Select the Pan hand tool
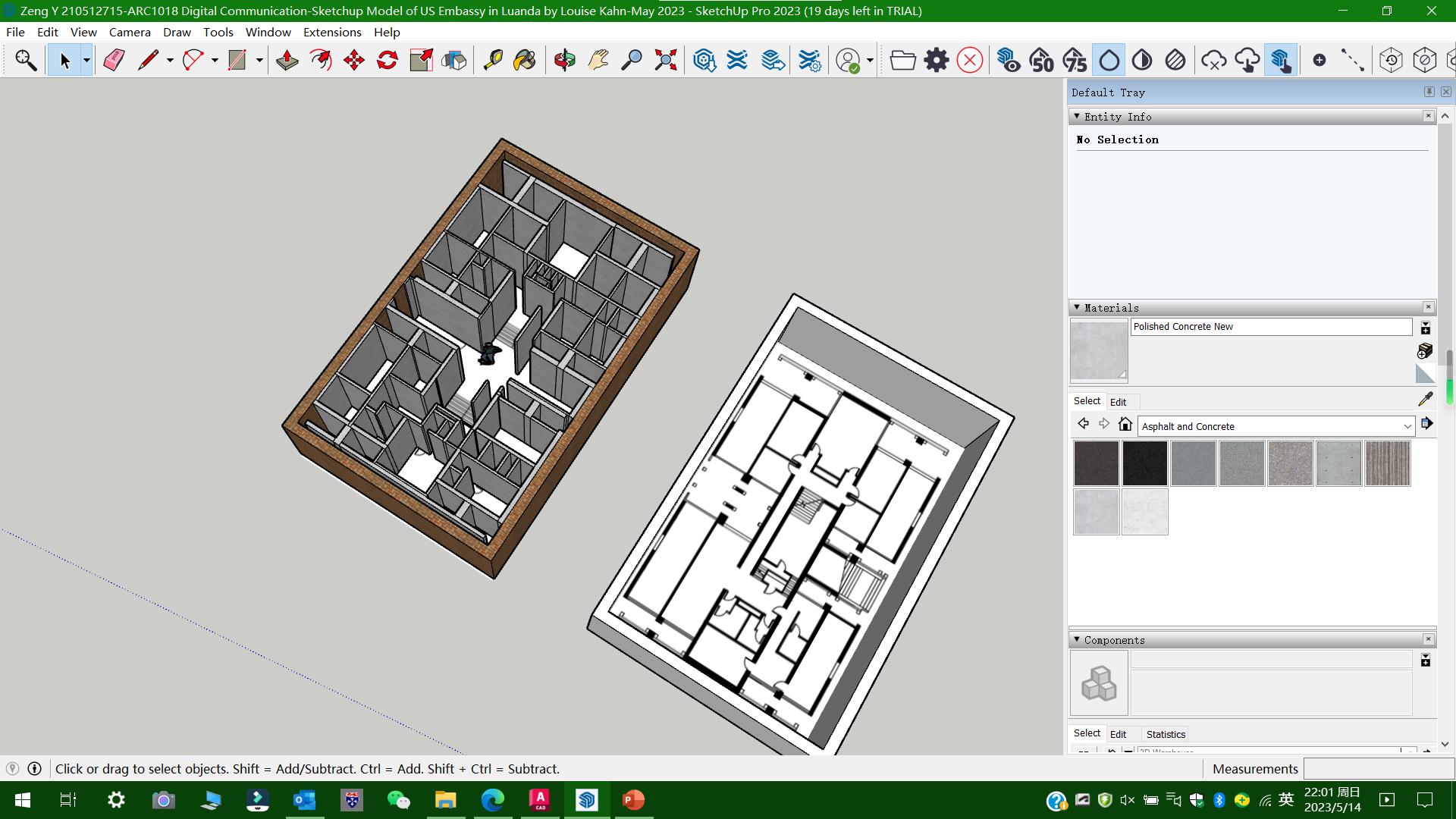 (598, 60)
